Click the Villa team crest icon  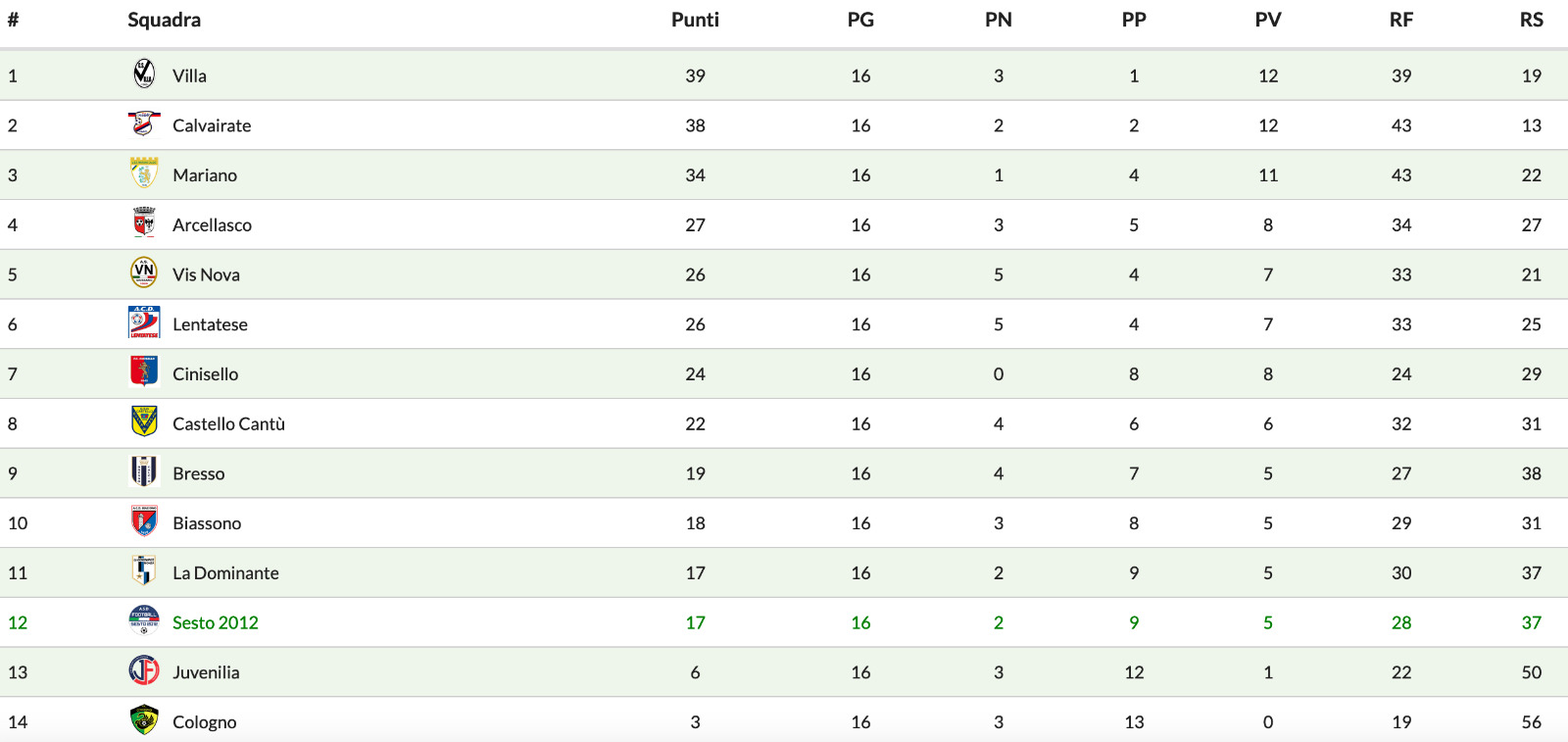pyautogui.click(x=144, y=74)
